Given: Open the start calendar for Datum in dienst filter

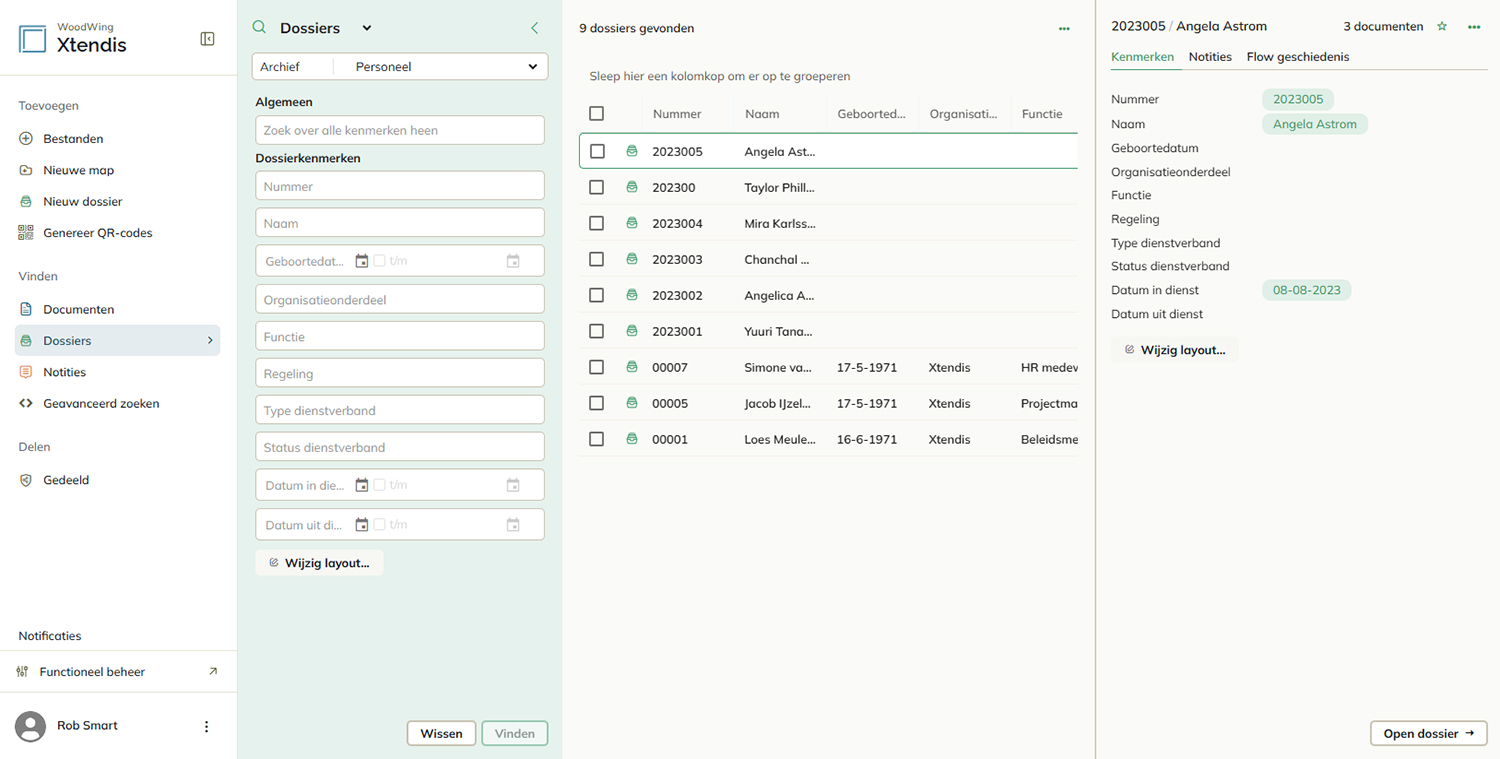Looking at the screenshot, I should pyautogui.click(x=362, y=485).
